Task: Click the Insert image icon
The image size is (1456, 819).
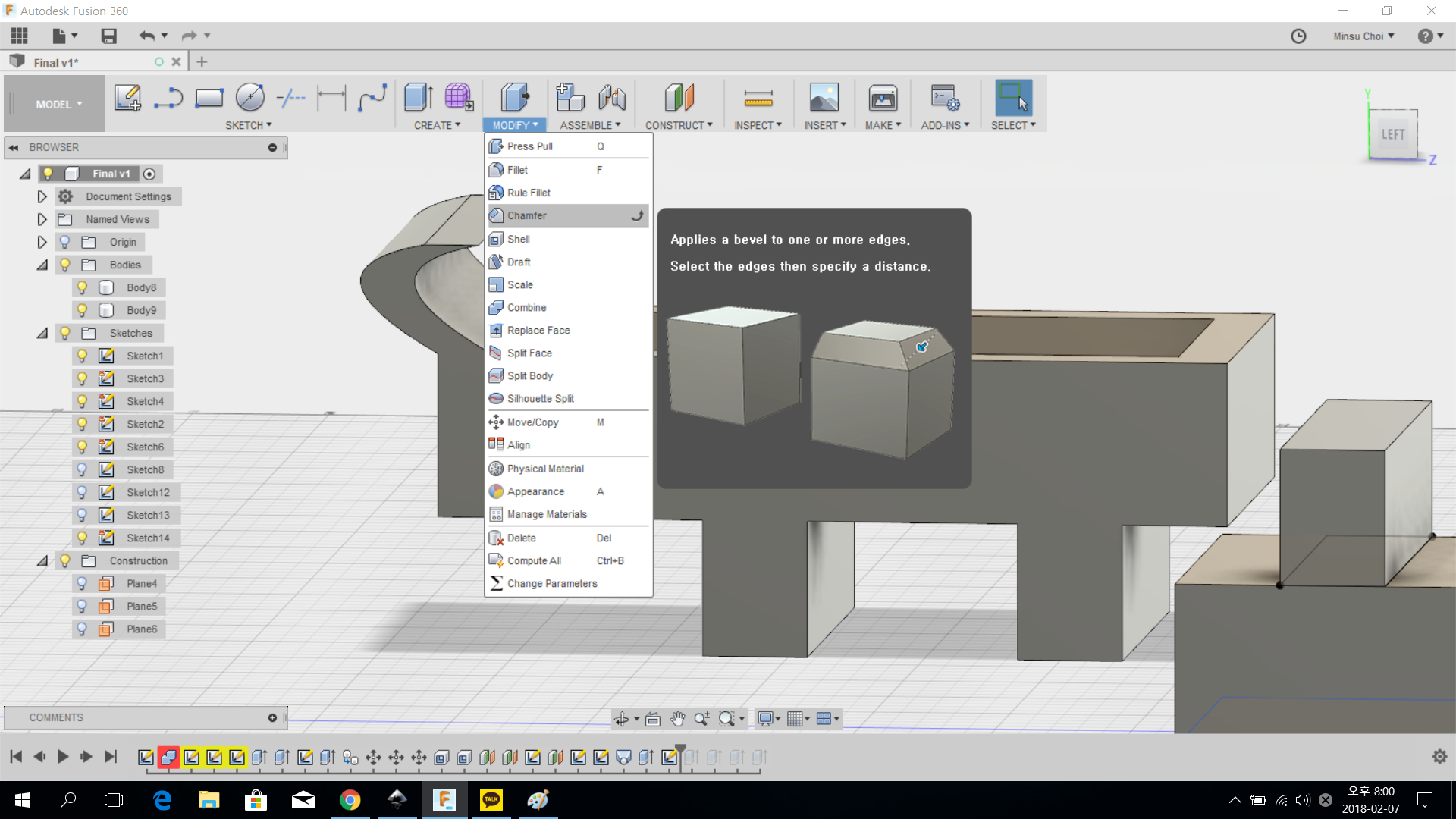Action: pyautogui.click(x=824, y=98)
